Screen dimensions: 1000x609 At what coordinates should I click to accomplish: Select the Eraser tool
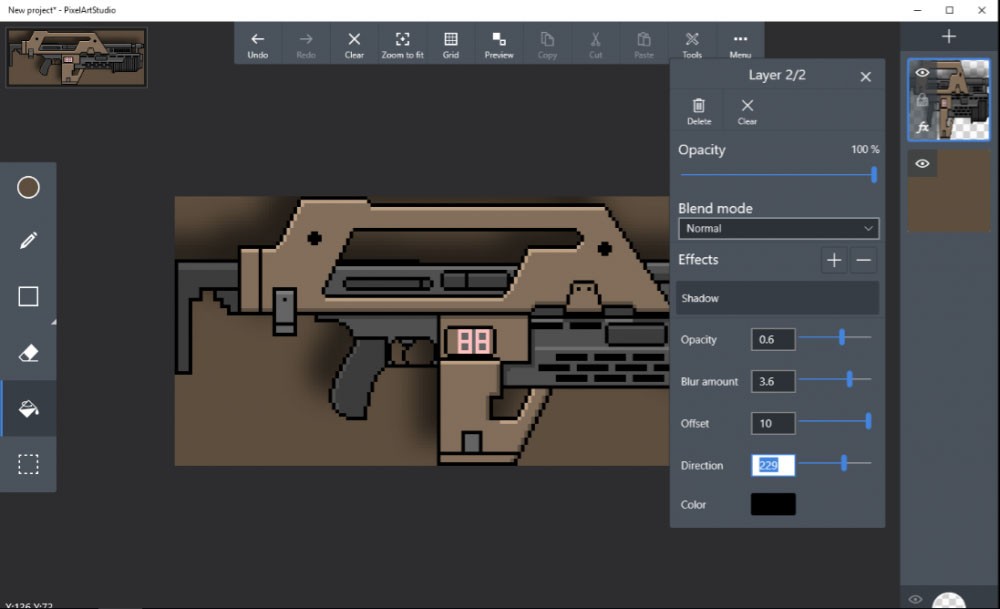pyautogui.click(x=28, y=353)
